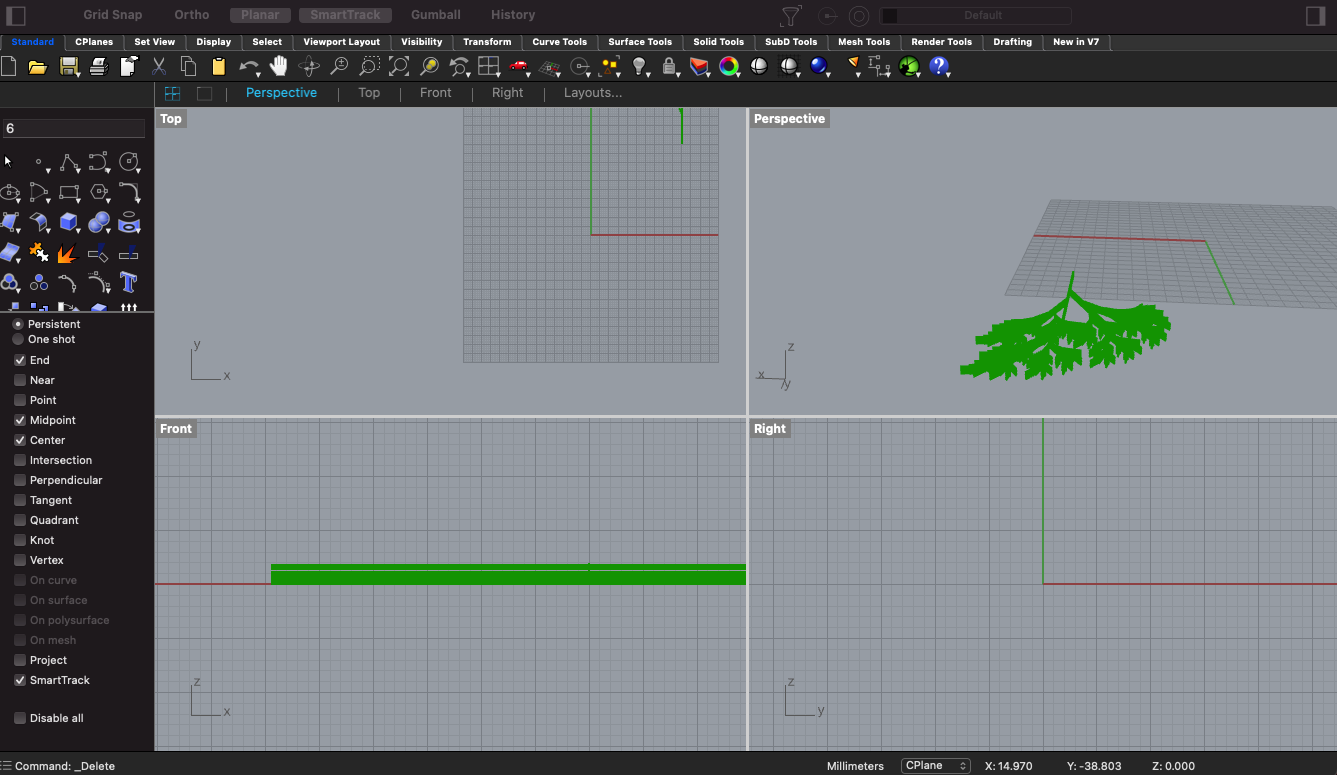
Task: Open the Mesh Tools toolbar tab
Action: (x=864, y=42)
